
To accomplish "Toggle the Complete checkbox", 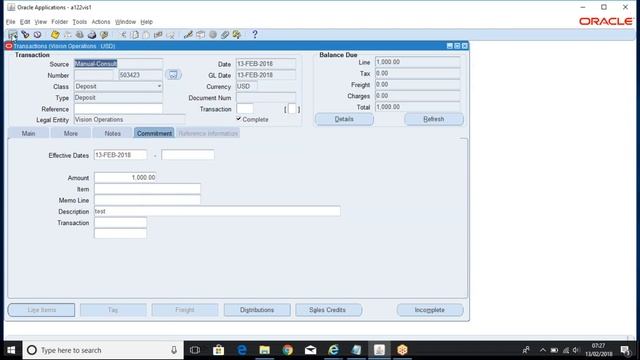I will tap(239, 119).
